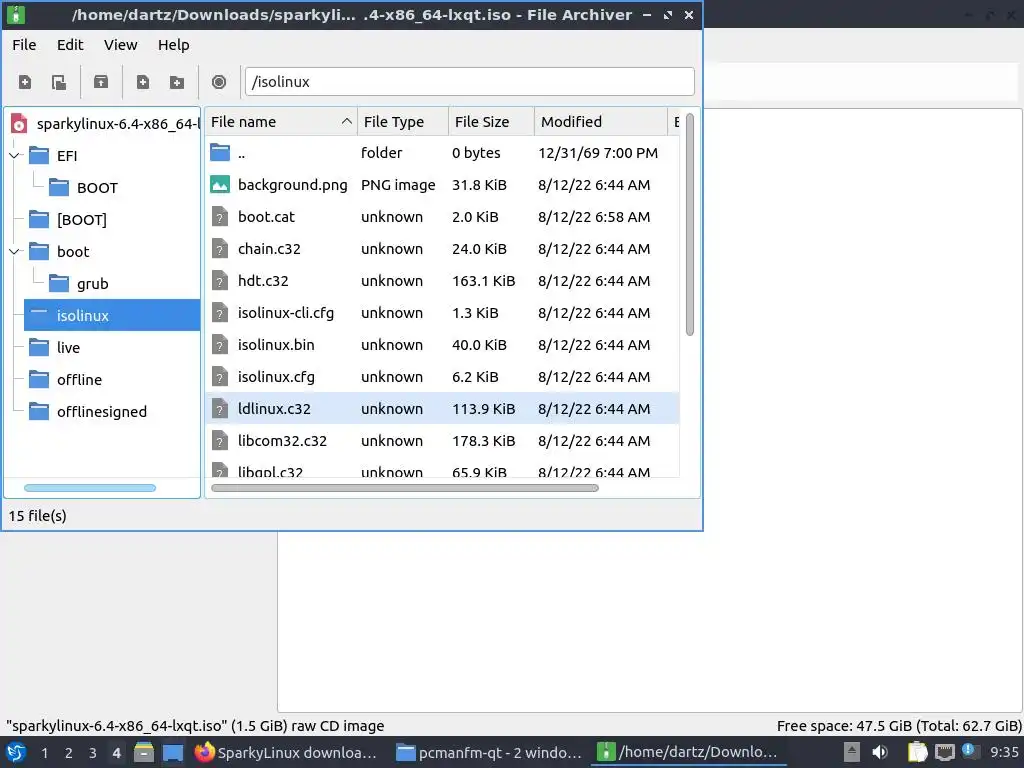This screenshot has height=768, width=1024.
Task: Click the Stop operation circle icon
Action: (x=219, y=82)
